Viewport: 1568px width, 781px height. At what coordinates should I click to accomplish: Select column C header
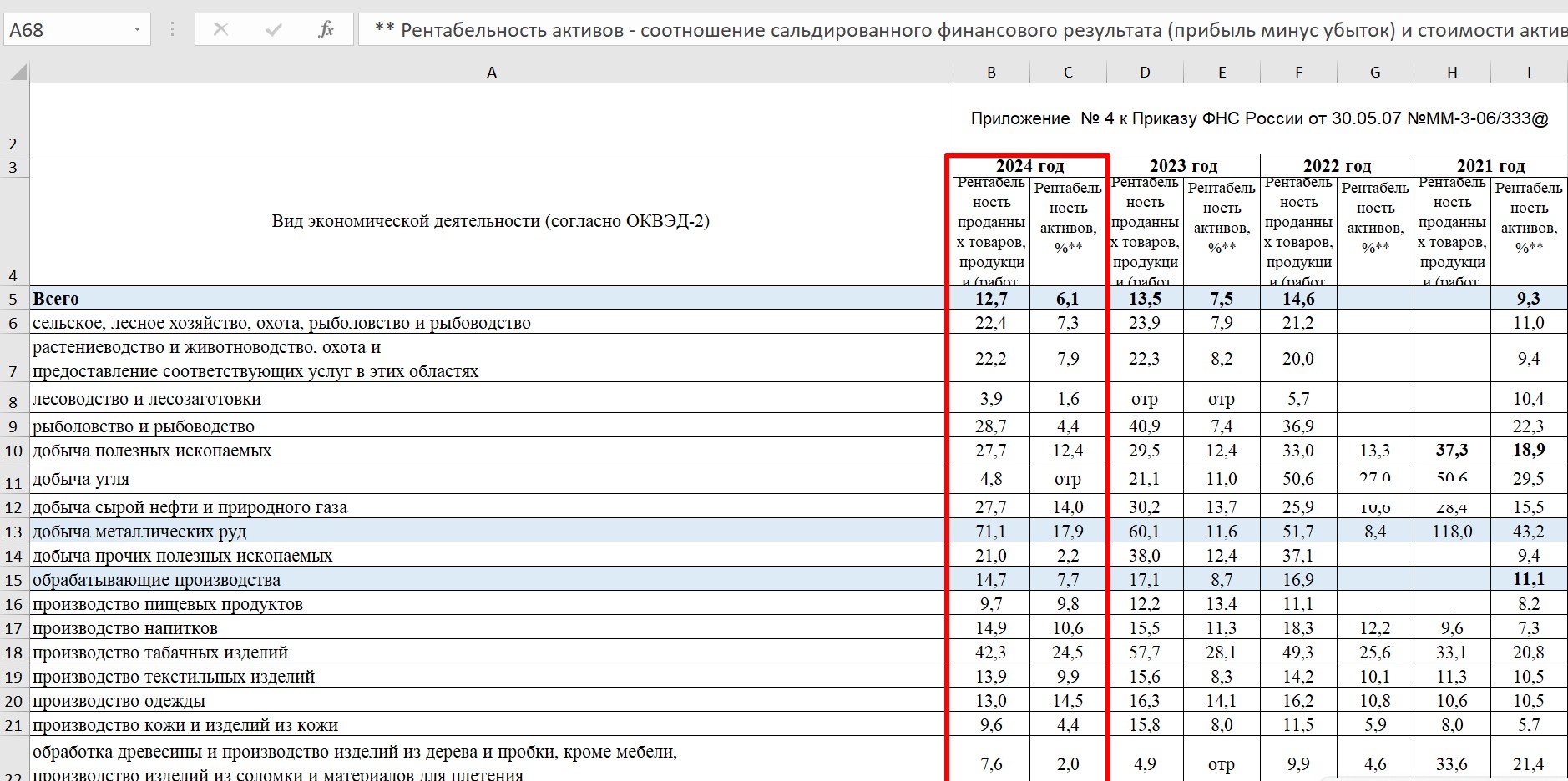pos(1068,73)
